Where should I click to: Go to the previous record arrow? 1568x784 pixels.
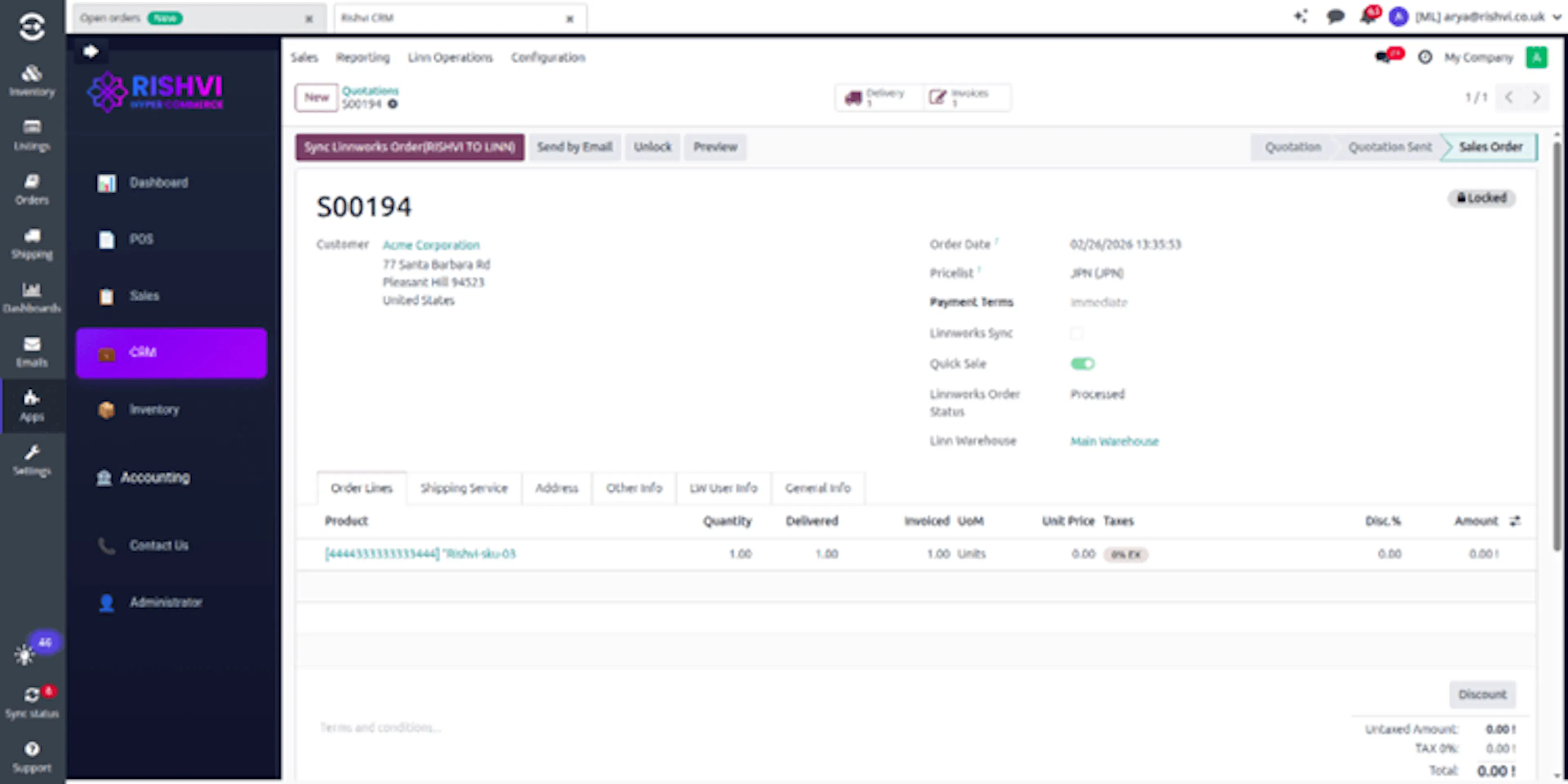1509,98
